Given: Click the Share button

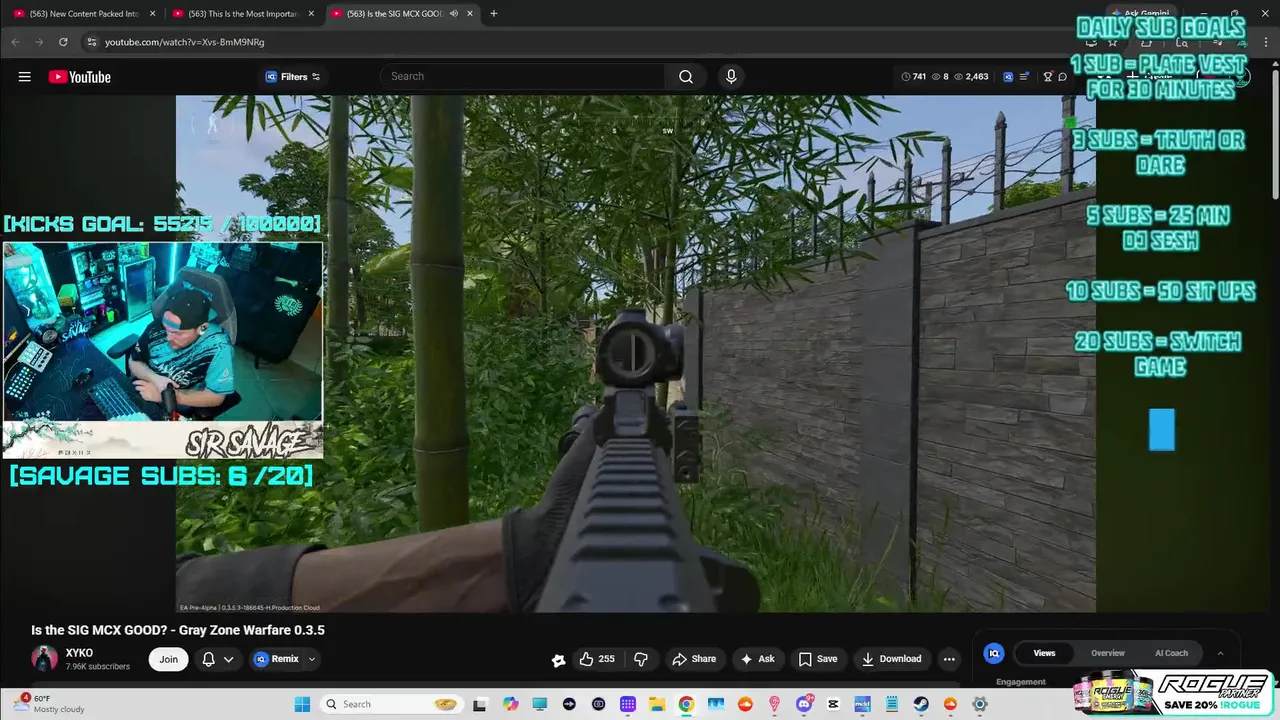Looking at the screenshot, I should (x=694, y=659).
